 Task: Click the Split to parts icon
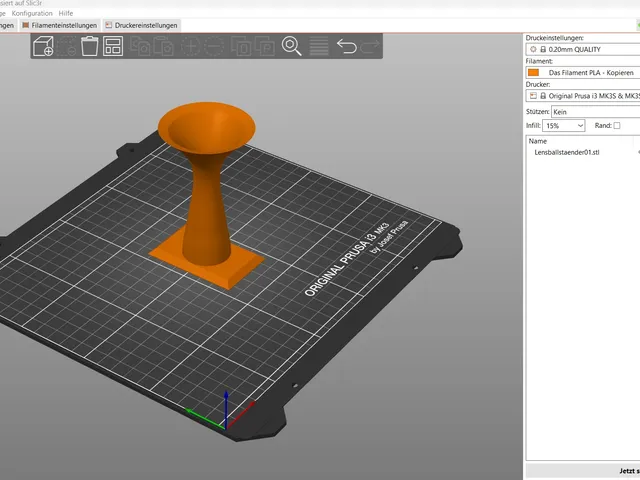pos(264,46)
